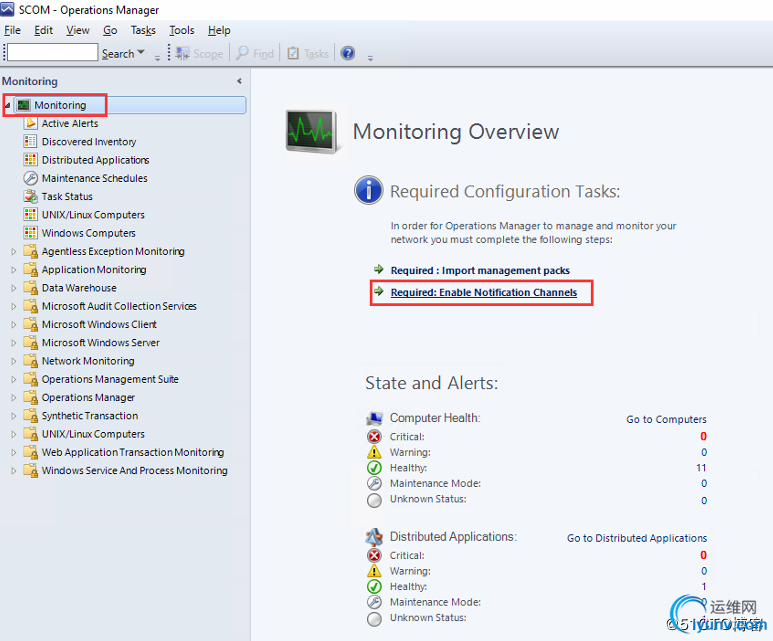
Task: Click the Computer Health Healthy green check icon
Action: (x=374, y=467)
